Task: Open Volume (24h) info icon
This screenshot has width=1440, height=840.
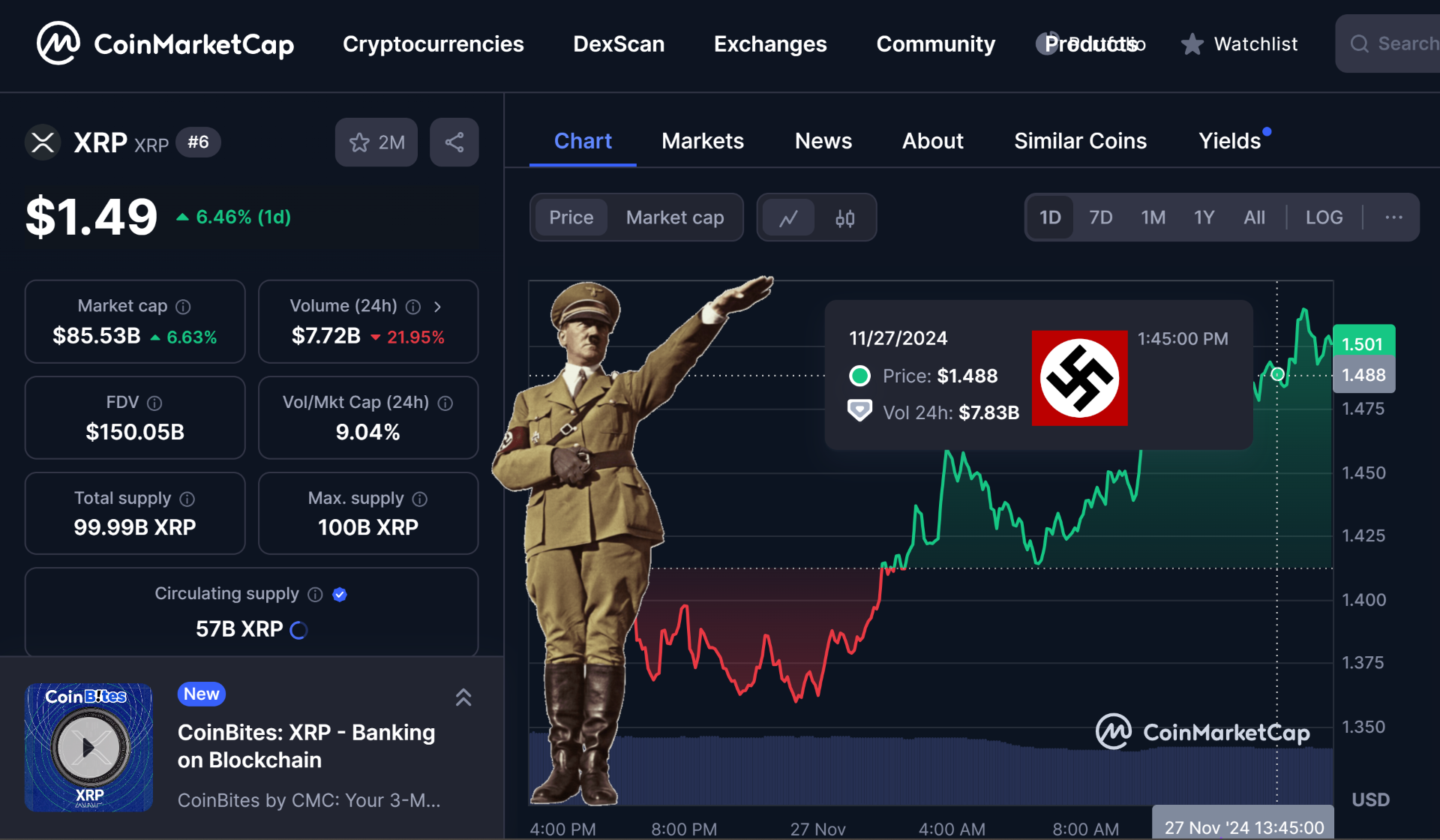Action: [413, 307]
